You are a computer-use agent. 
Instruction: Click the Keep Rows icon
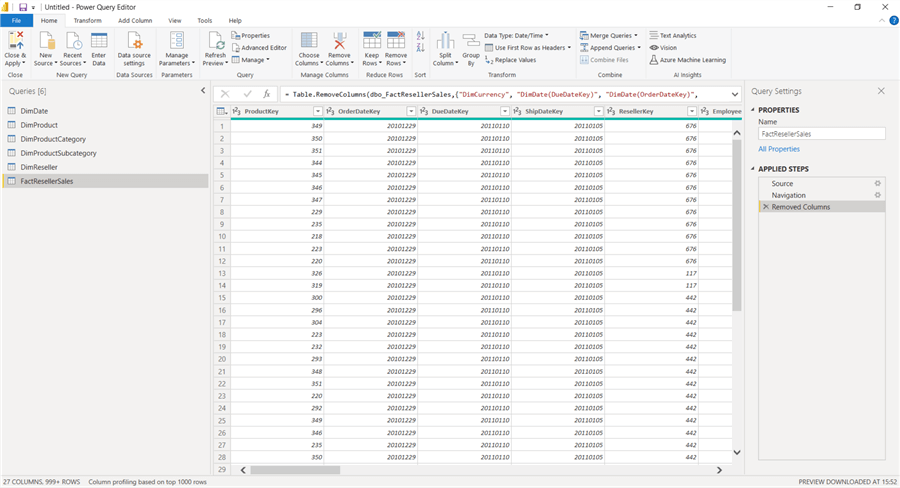pyautogui.click(x=371, y=42)
